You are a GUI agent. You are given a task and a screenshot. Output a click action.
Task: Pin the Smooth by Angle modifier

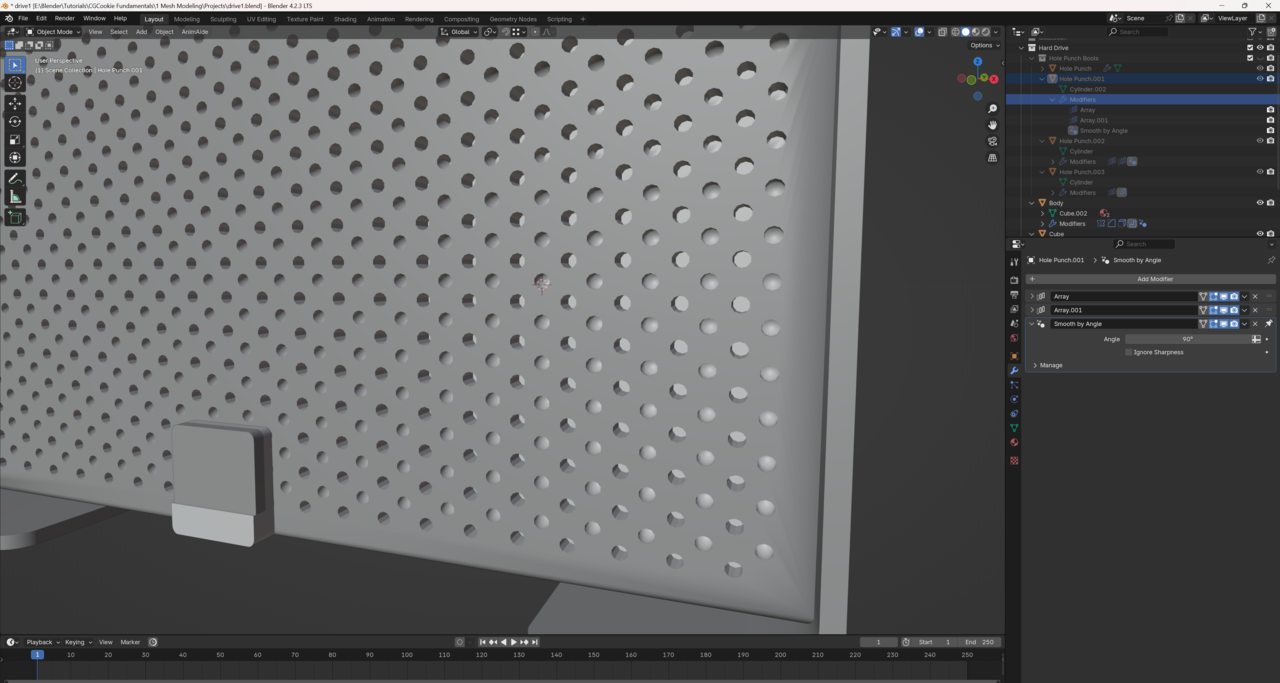[x=1268, y=324]
